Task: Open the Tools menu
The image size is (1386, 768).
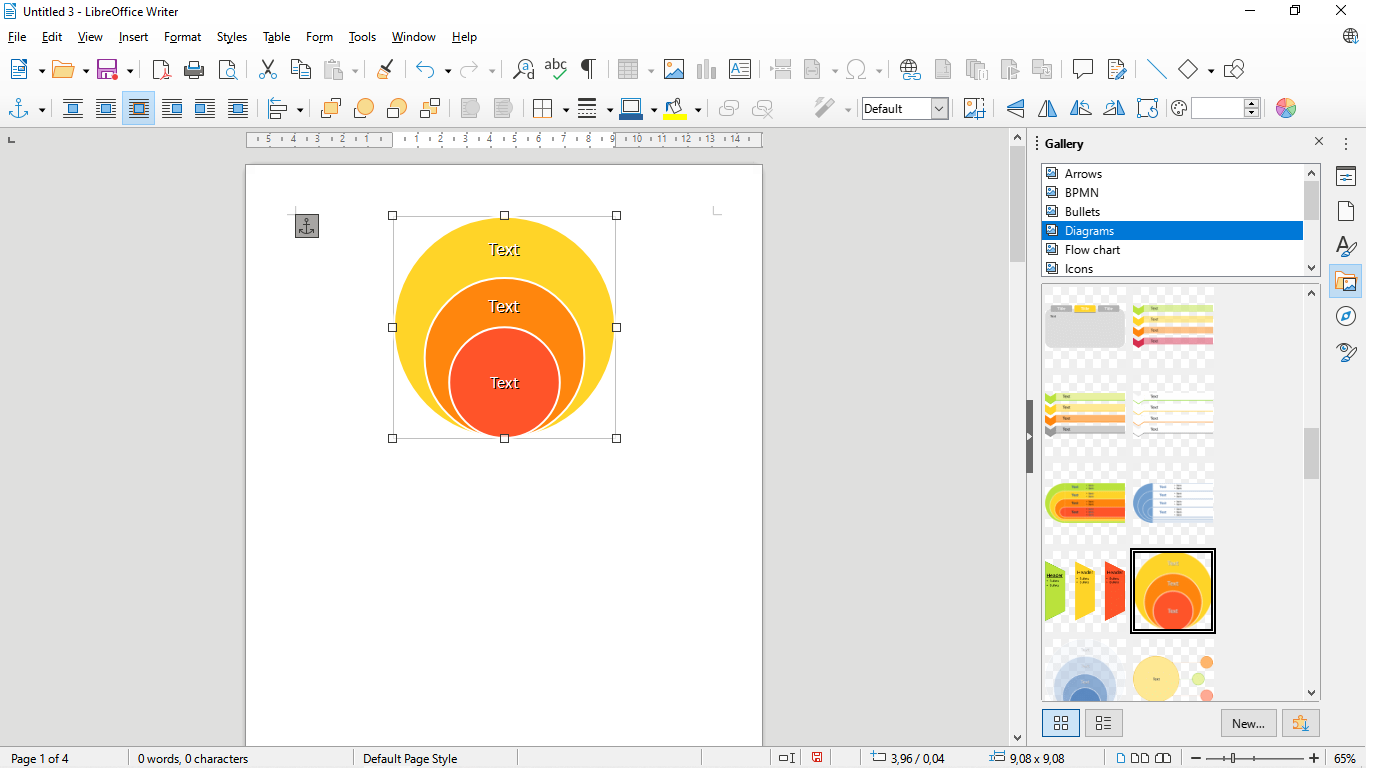Action: pos(362,37)
